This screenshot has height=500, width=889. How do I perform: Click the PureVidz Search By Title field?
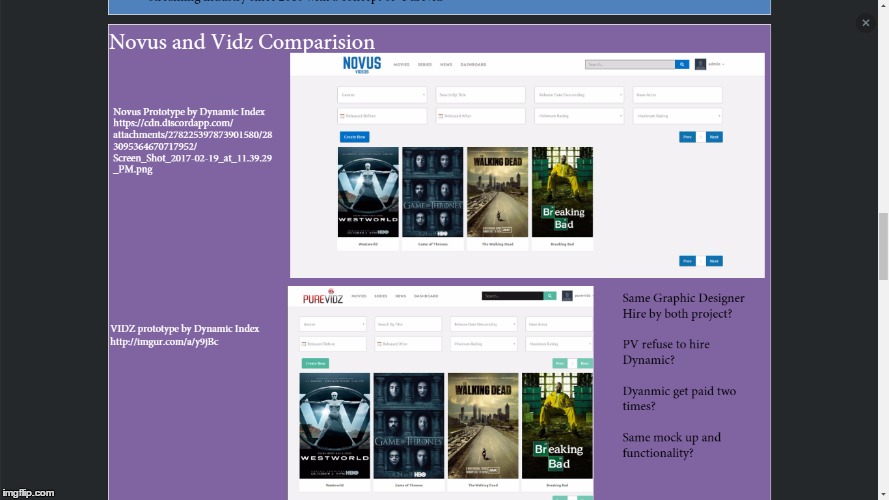(x=408, y=324)
